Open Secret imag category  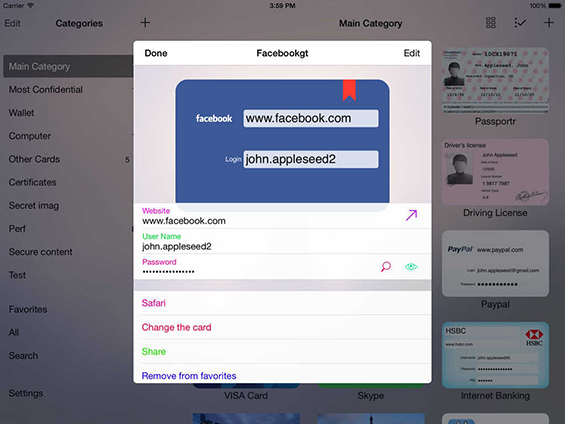point(34,206)
